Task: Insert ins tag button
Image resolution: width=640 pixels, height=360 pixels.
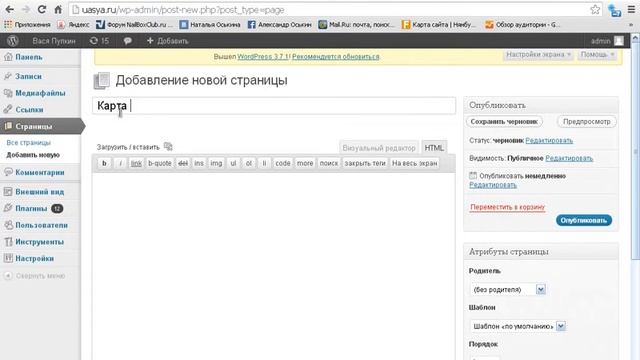Action: [x=199, y=163]
